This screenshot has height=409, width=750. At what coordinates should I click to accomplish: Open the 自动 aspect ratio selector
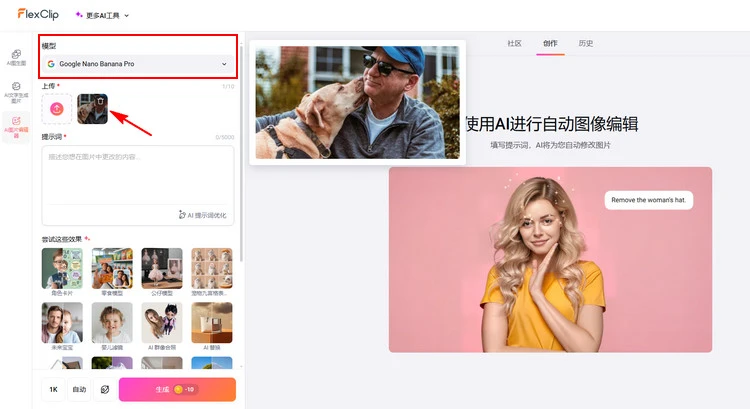[78, 390]
